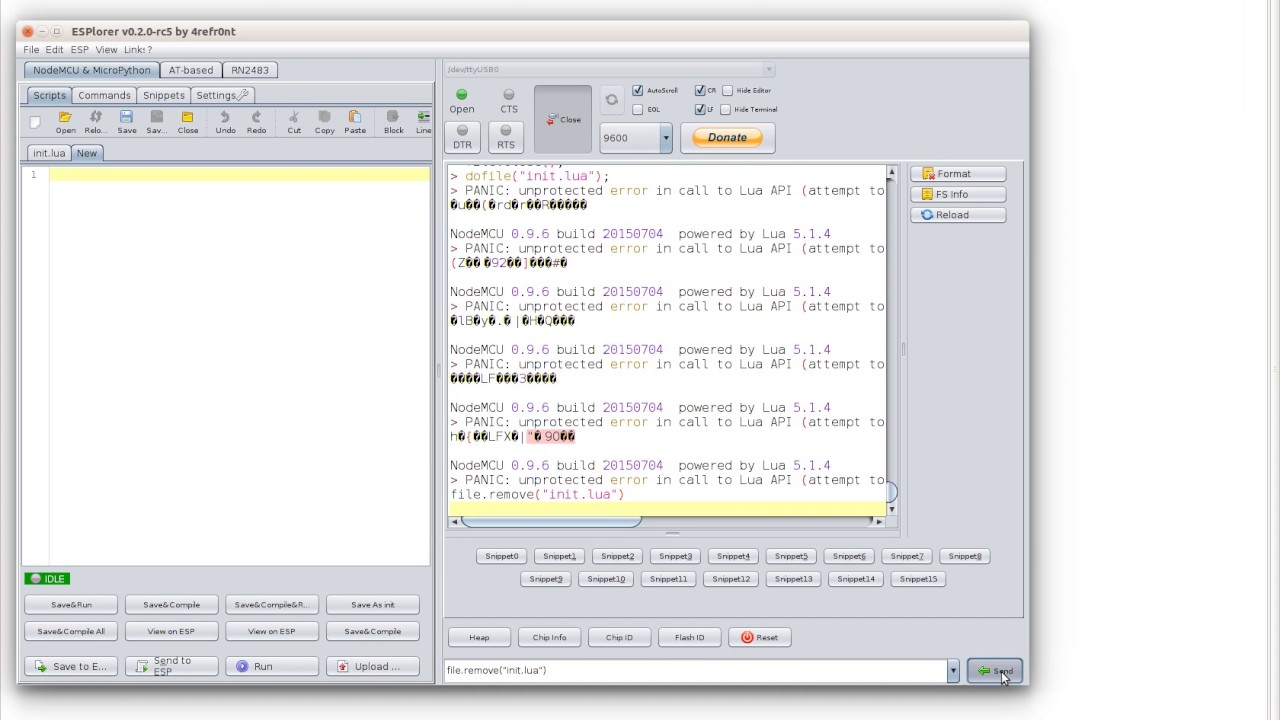Enable the EOL checkbox
The width and height of the screenshot is (1280, 720).
tap(638, 110)
